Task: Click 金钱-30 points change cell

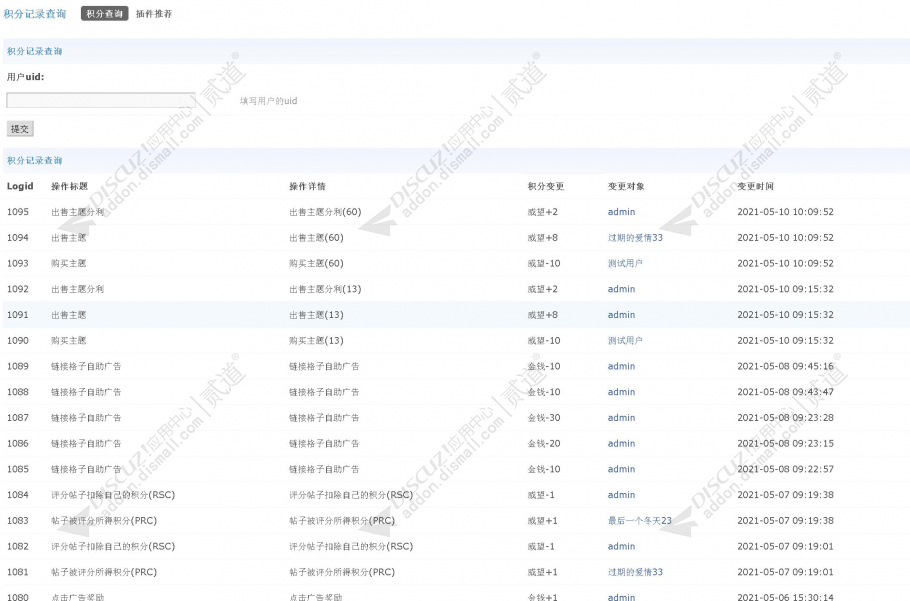Action: pos(544,417)
